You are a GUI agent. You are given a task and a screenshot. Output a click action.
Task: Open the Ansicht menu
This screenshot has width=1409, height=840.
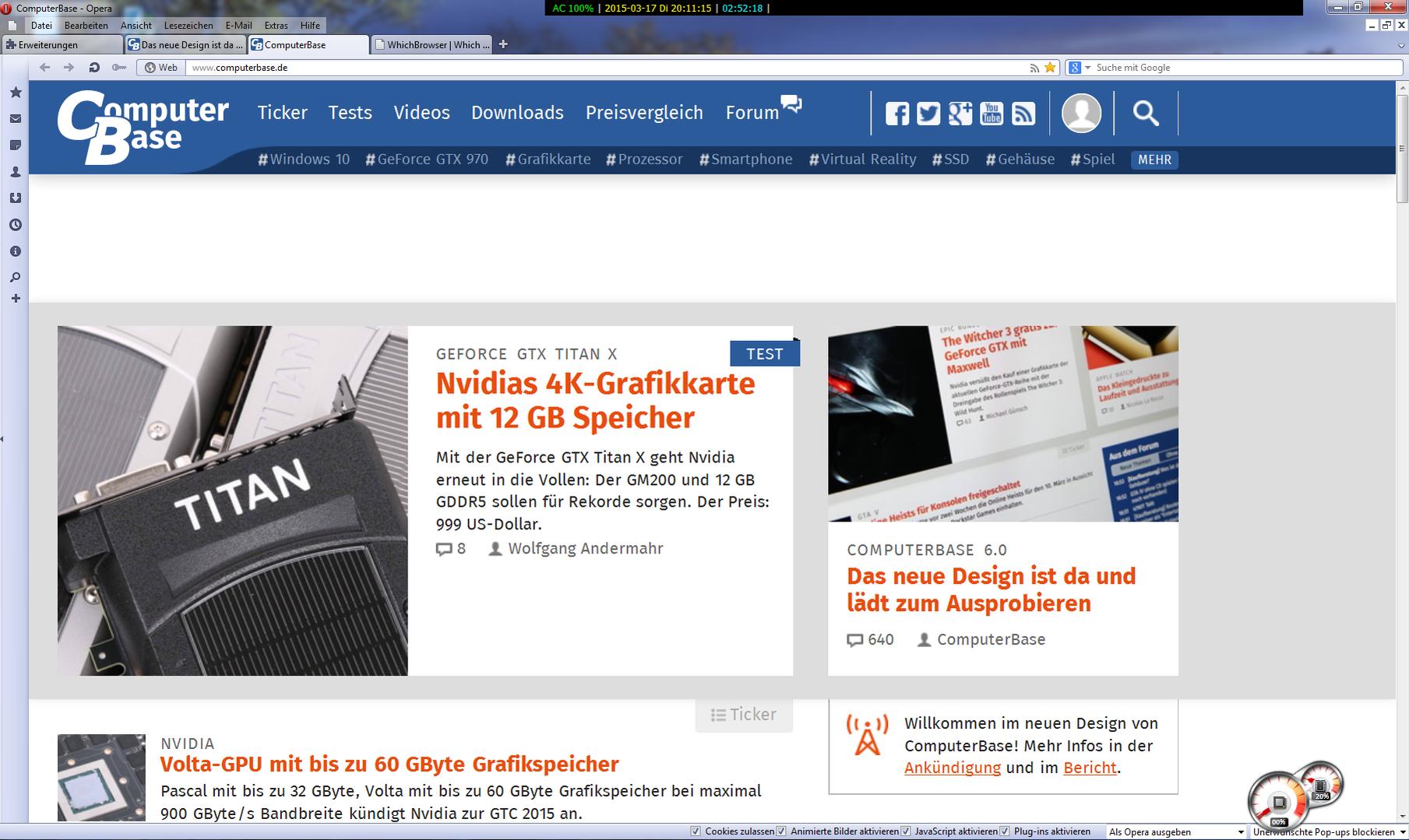(136, 25)
